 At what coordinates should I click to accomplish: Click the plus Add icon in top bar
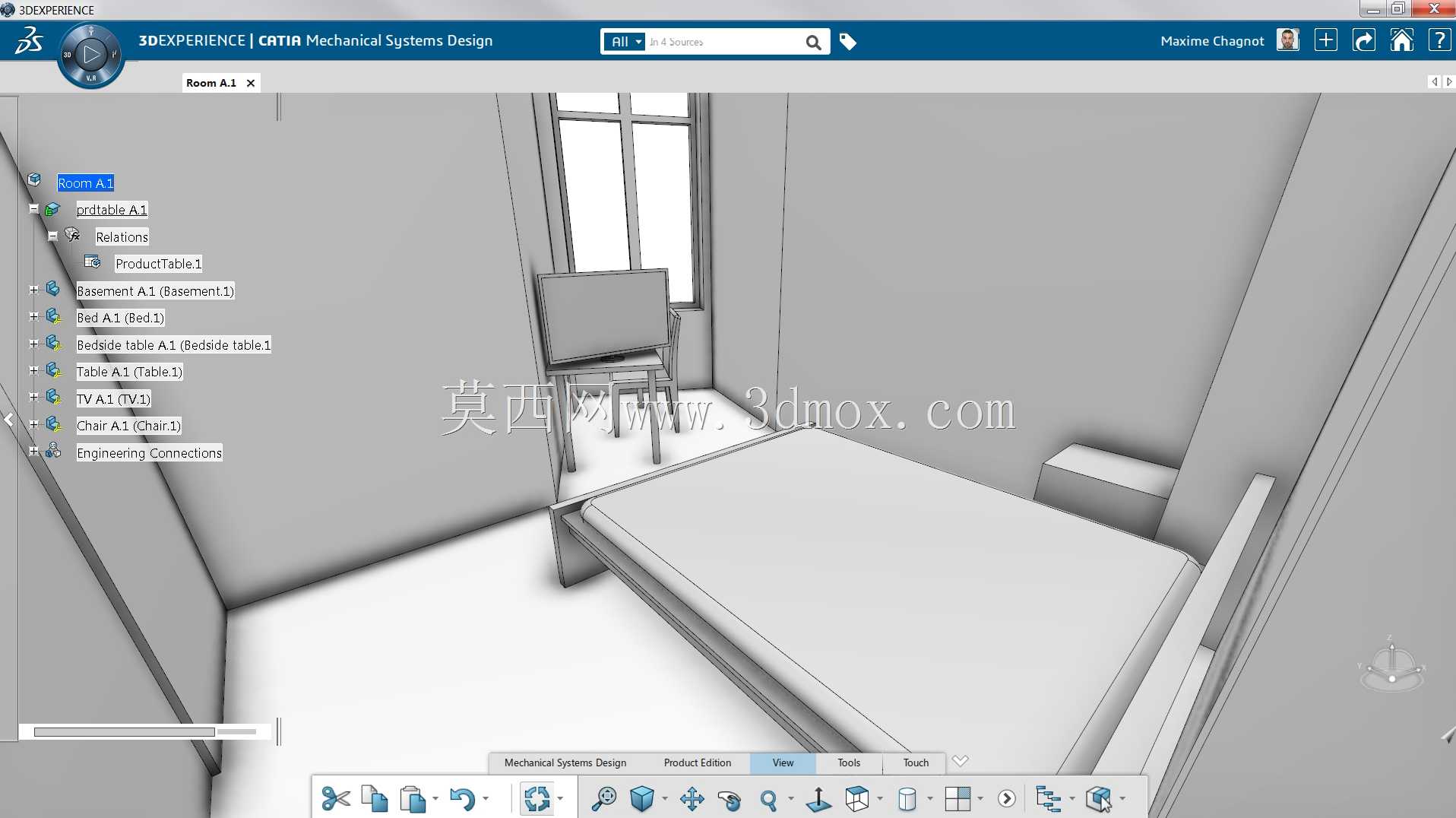coord(1326,40)
